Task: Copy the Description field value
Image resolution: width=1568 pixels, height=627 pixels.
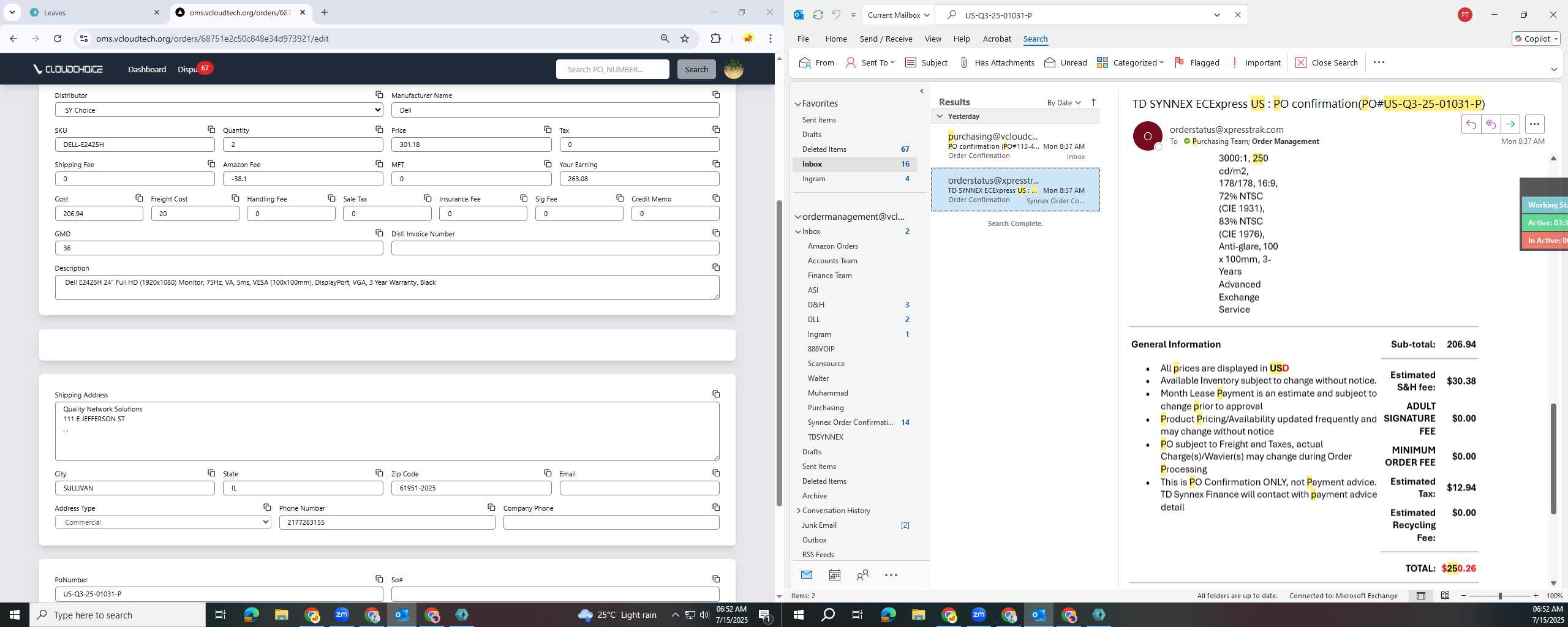Action: click(716, 268)
